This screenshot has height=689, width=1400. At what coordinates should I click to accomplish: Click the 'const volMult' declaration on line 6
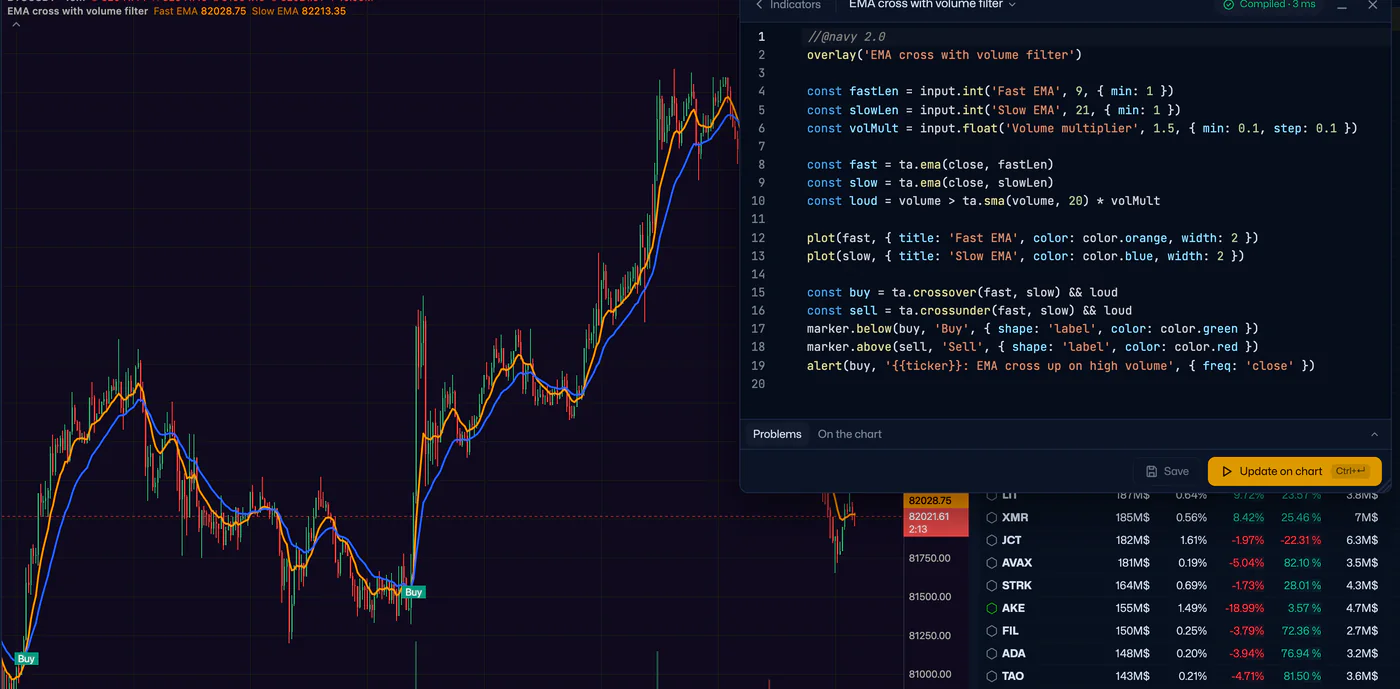point(1082,128)
